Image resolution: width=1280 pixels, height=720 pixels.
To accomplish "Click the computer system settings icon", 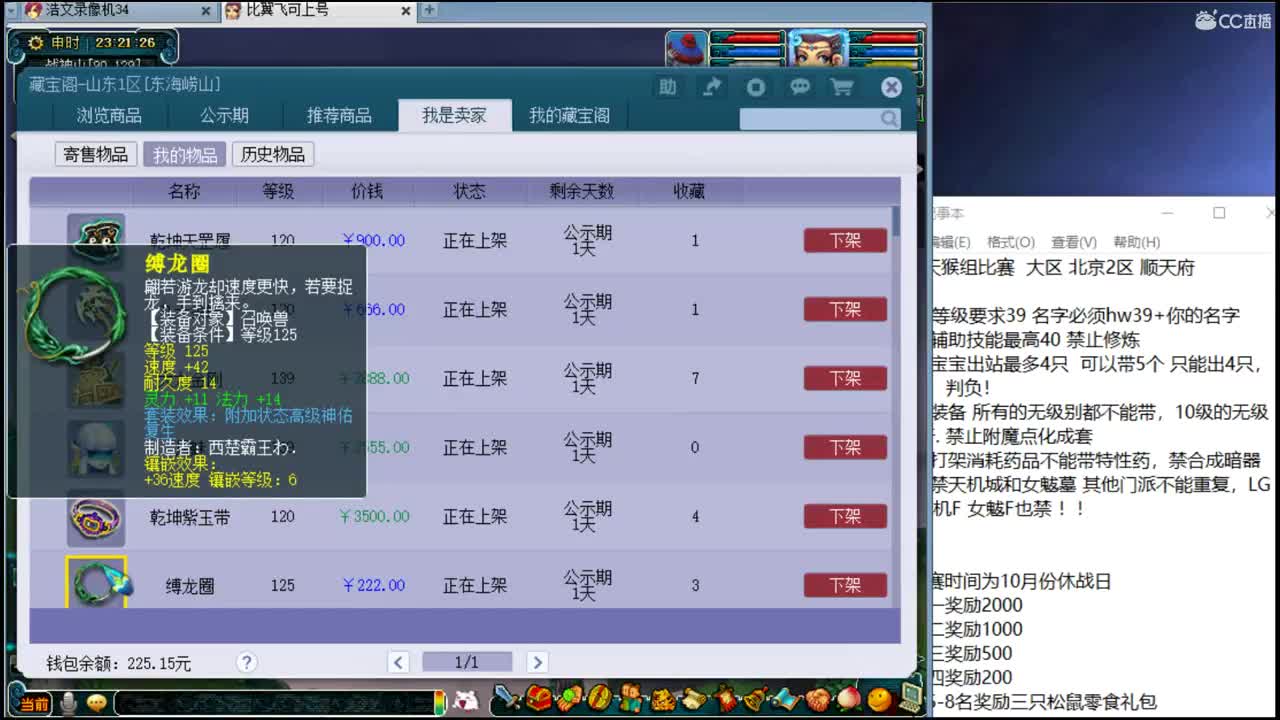I will (910, 696).
